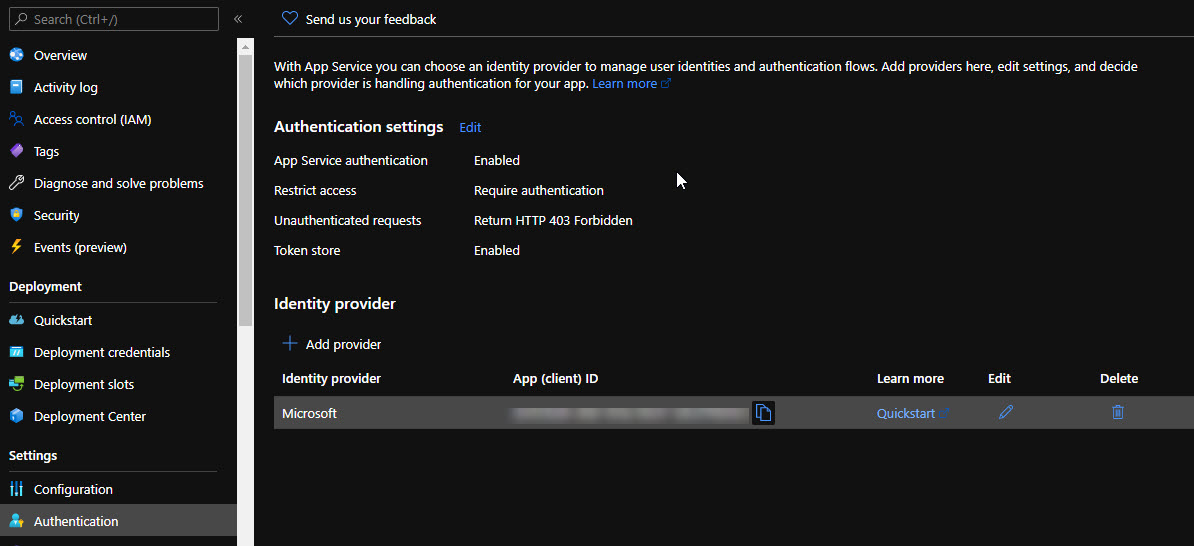
Task: Click the Deployment credentials icon
Action: (16, 352)
